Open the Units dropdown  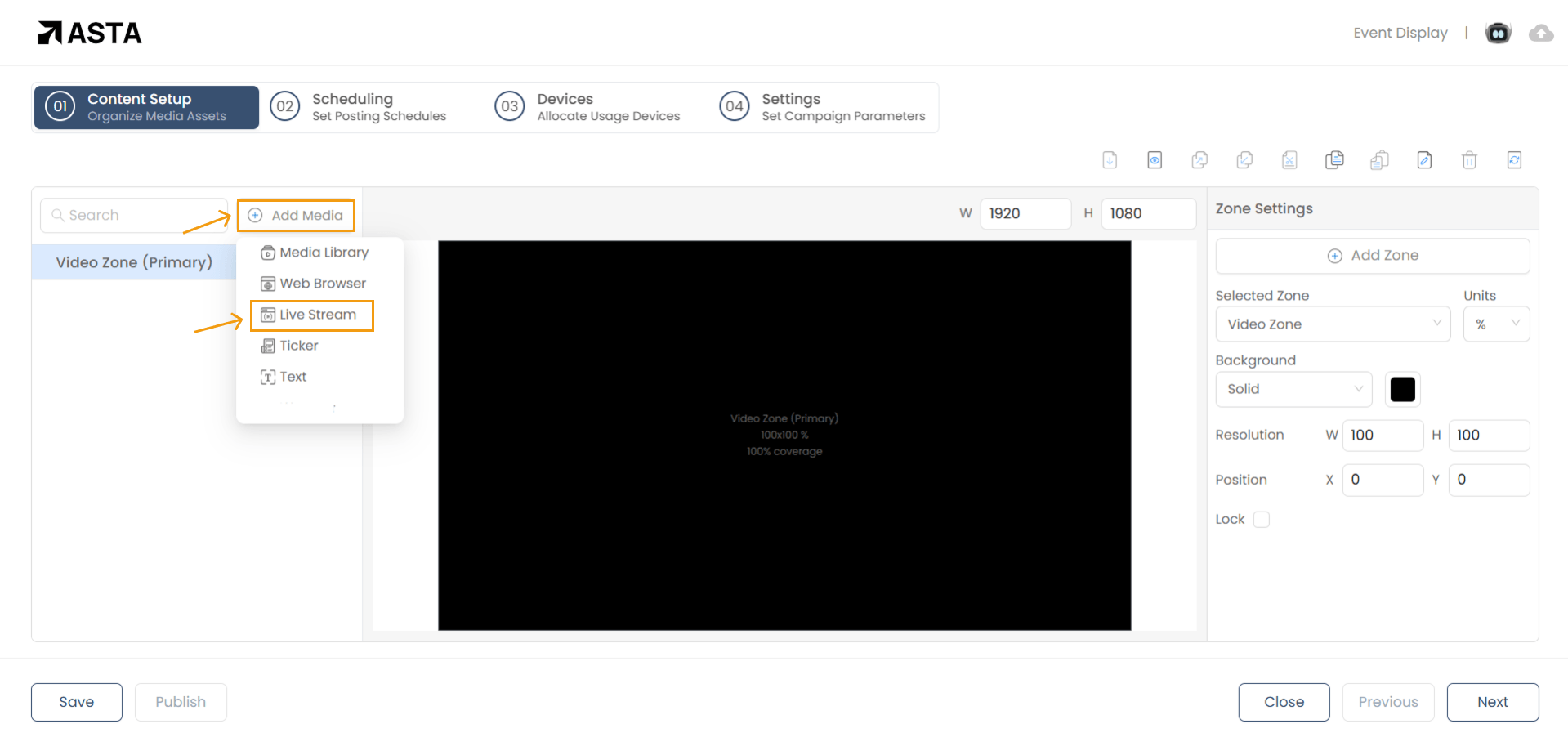[x=1496, y=324]
